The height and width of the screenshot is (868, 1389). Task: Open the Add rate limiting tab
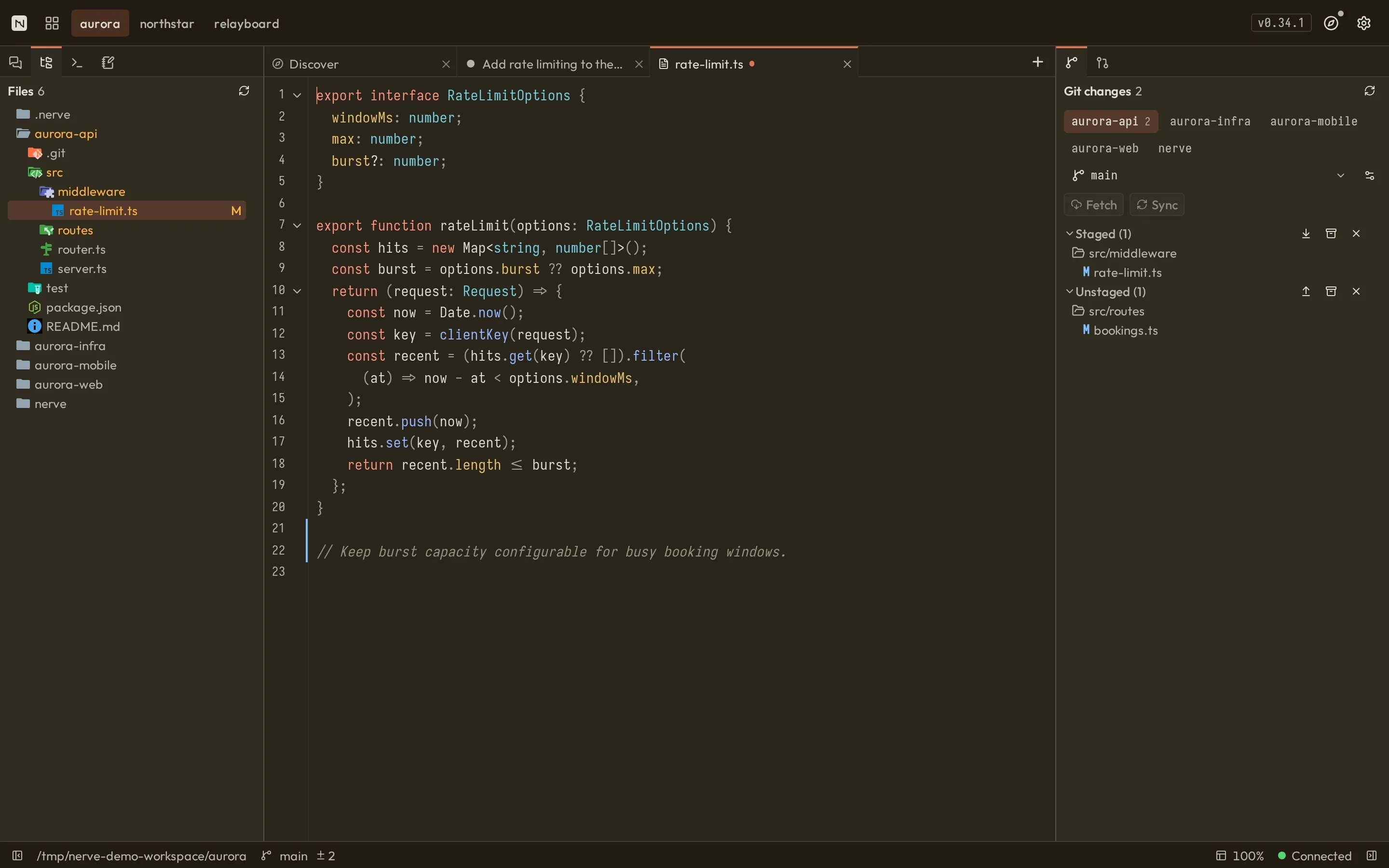point(553,64)
